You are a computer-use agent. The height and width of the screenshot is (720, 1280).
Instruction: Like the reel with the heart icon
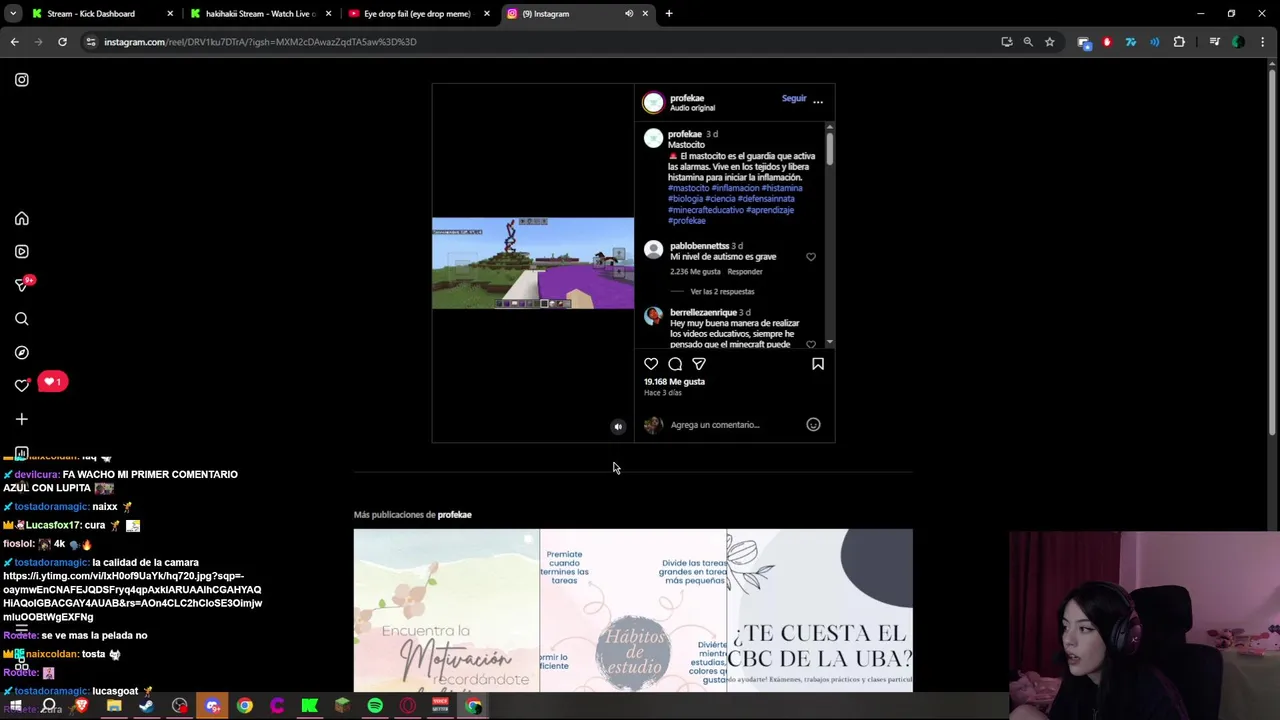(x=651, y=364)
